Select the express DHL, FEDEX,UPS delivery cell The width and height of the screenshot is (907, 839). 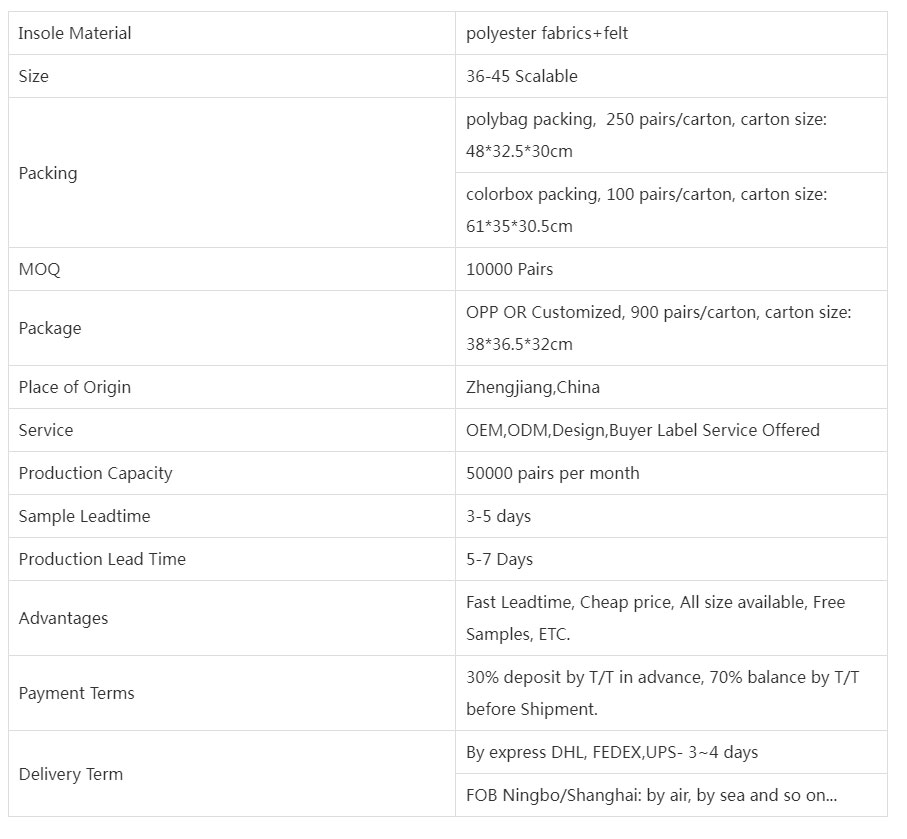(x=612, y=752)
